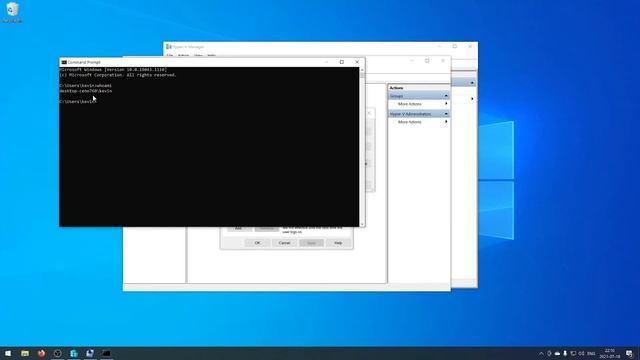
Task: Maximize the Hyper-V Manager window
Action: pos(455,47)
